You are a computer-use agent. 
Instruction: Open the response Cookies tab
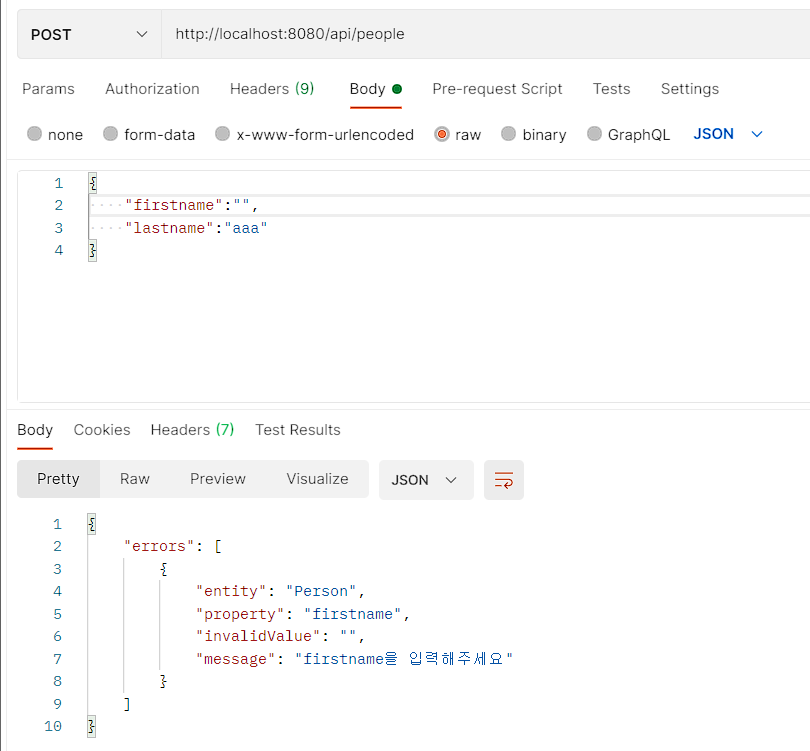point(102,430)
